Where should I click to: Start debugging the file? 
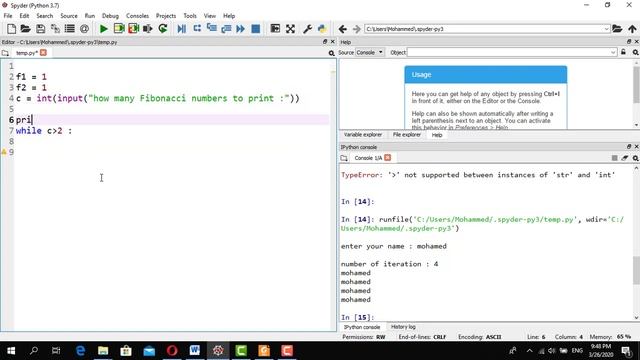point(182,29)
